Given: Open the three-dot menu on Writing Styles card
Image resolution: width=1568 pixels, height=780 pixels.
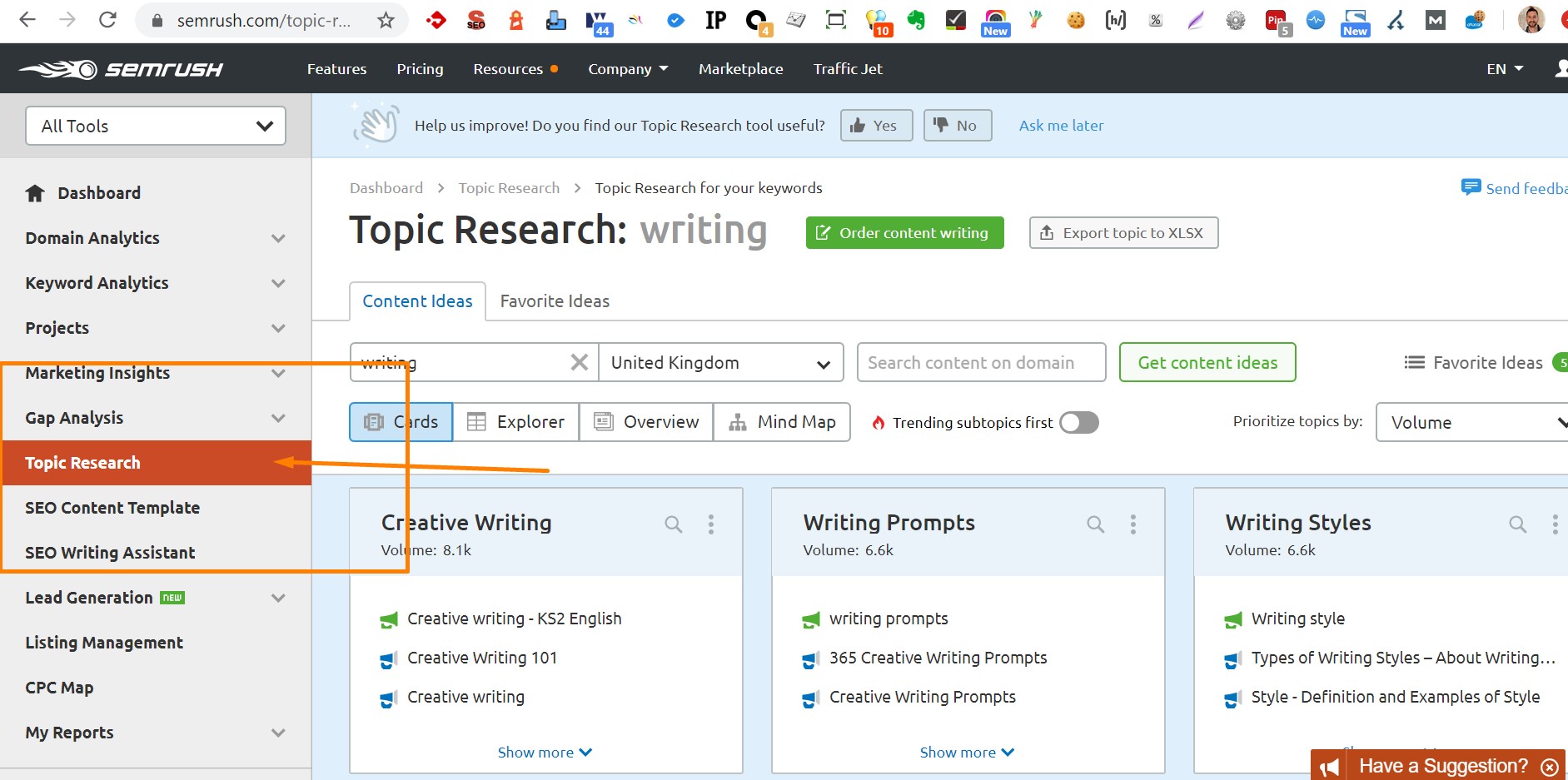Looking at the screenshot, I should click(1556, 524).
